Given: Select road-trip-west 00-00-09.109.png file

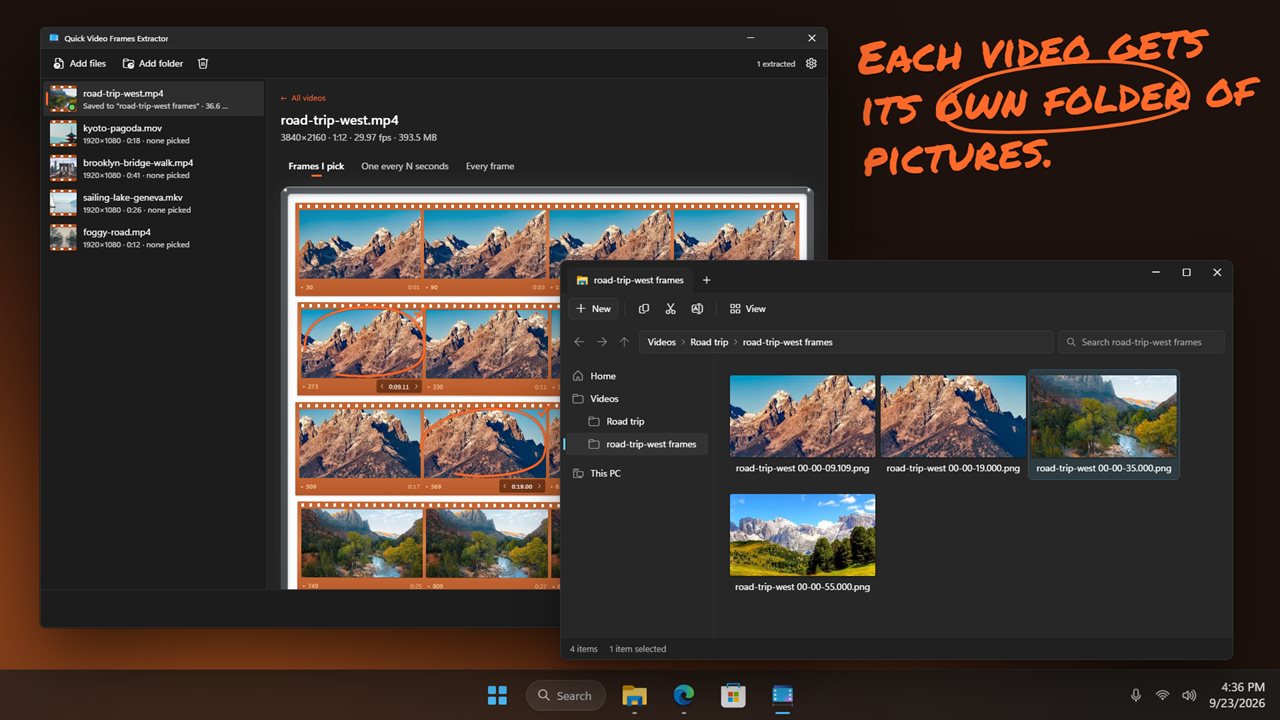Looking at the screenshot, I should (803, 424).
